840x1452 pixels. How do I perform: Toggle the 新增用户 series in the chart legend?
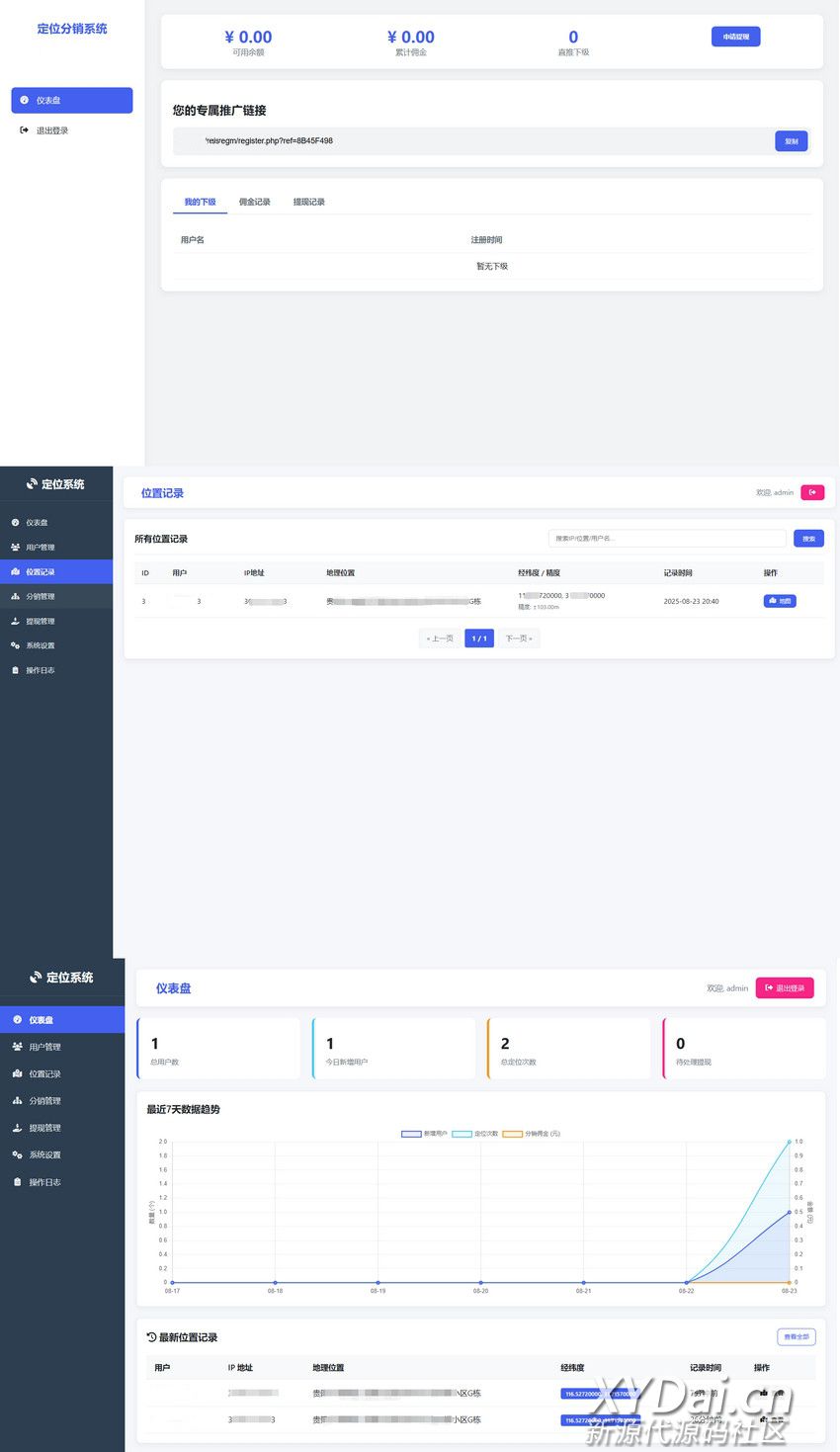coord(424,1134)
